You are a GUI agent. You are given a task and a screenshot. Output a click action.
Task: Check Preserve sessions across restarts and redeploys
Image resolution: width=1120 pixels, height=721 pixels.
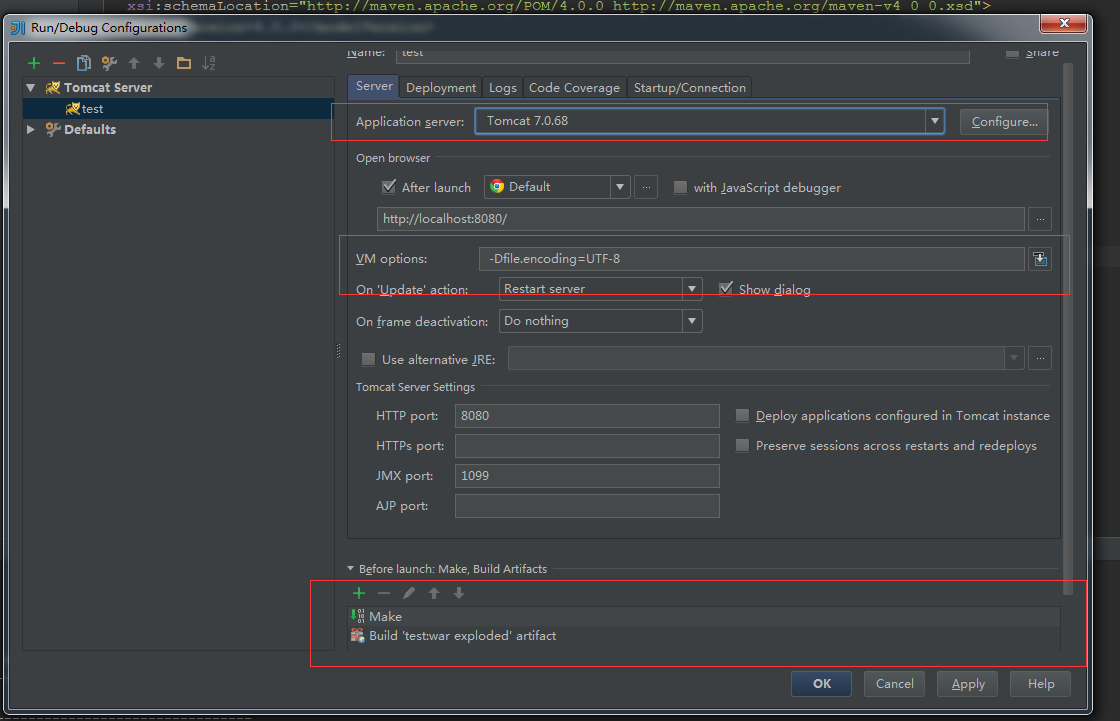coord(742,445)
